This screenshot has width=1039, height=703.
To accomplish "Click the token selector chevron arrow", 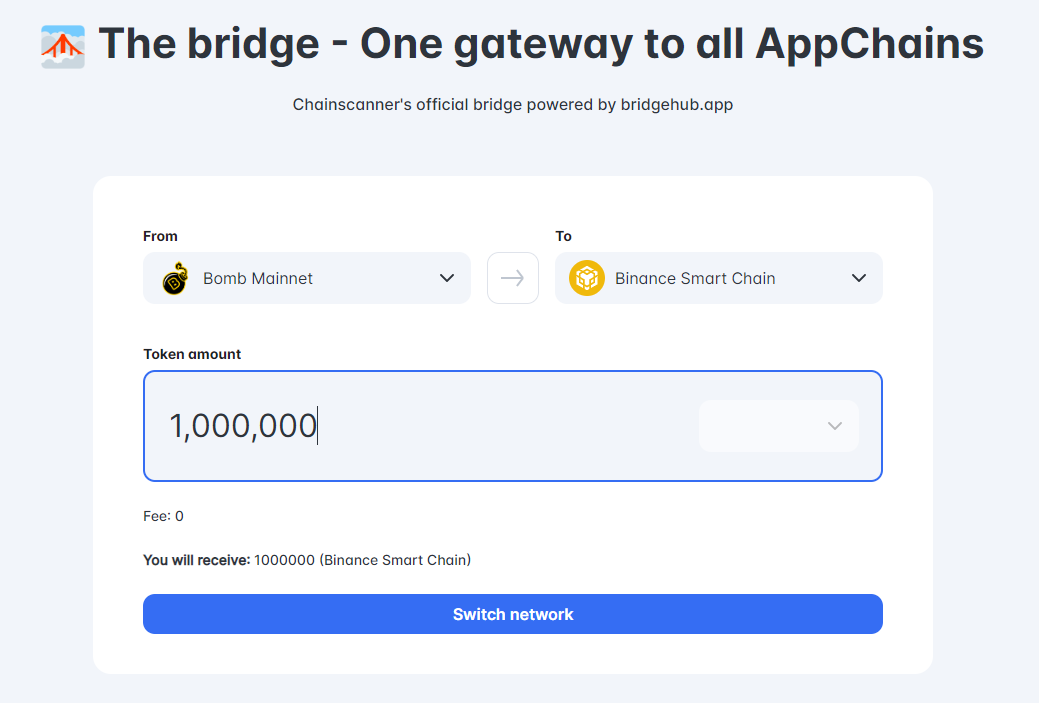I will tap(835, 426).
